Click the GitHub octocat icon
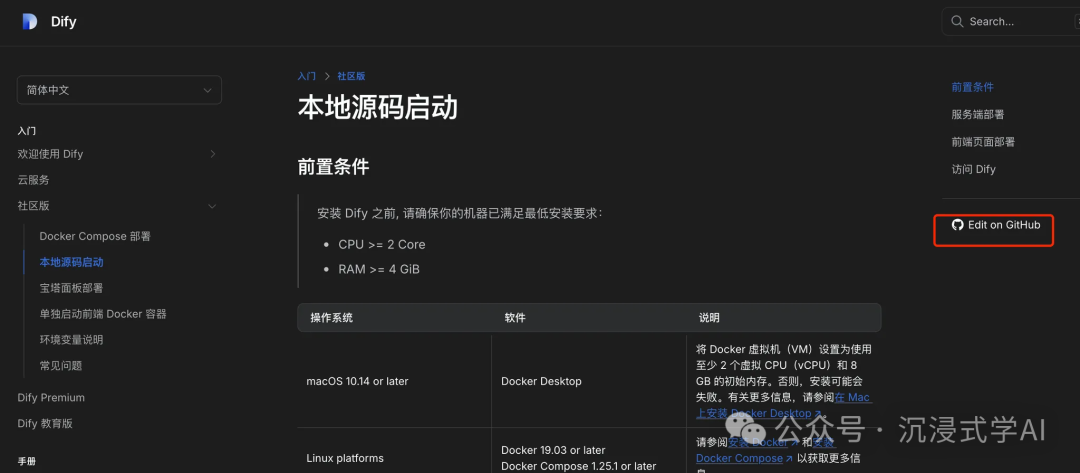Image resolution: width=1080 pixels, height=473 pixels. click(957, 225)
